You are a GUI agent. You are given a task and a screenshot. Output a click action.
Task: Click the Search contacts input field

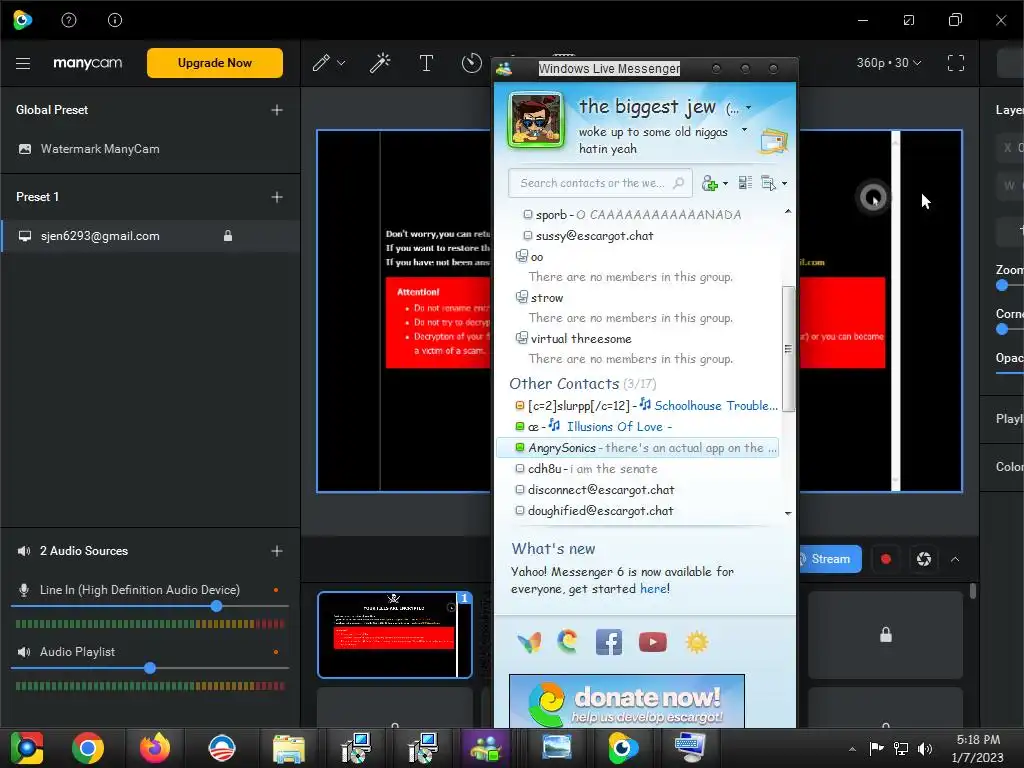coord(600,184)
